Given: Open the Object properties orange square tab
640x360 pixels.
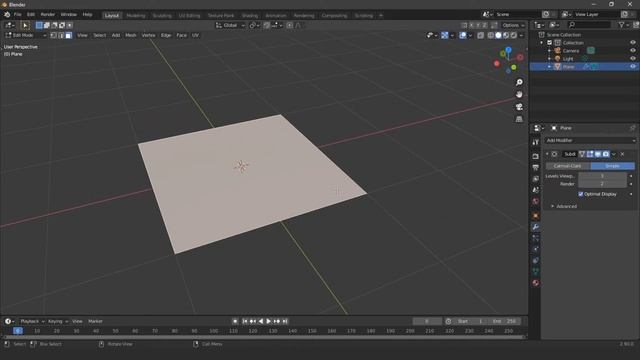Looking at the screenshot, I should tap(536, 216).
